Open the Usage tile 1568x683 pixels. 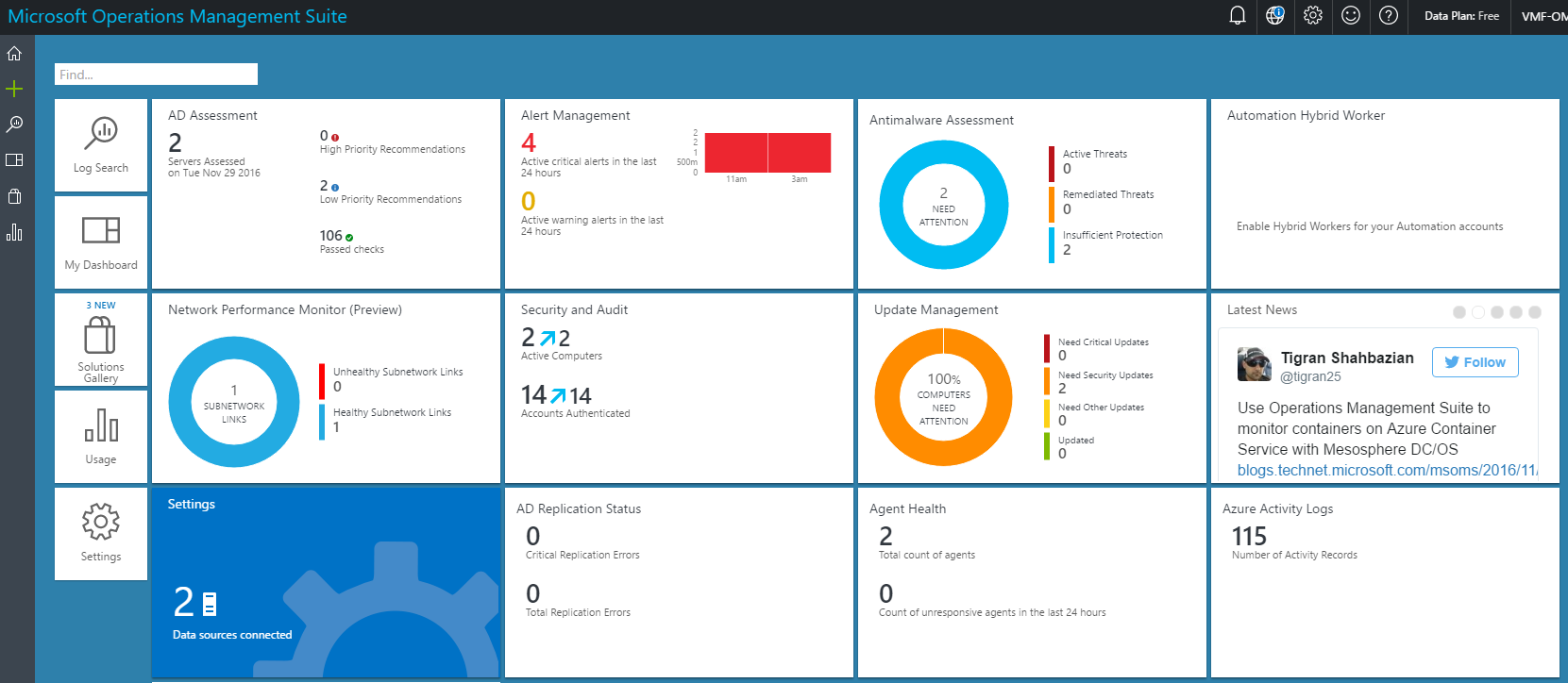pyautogui.click(x=101, y=436)
